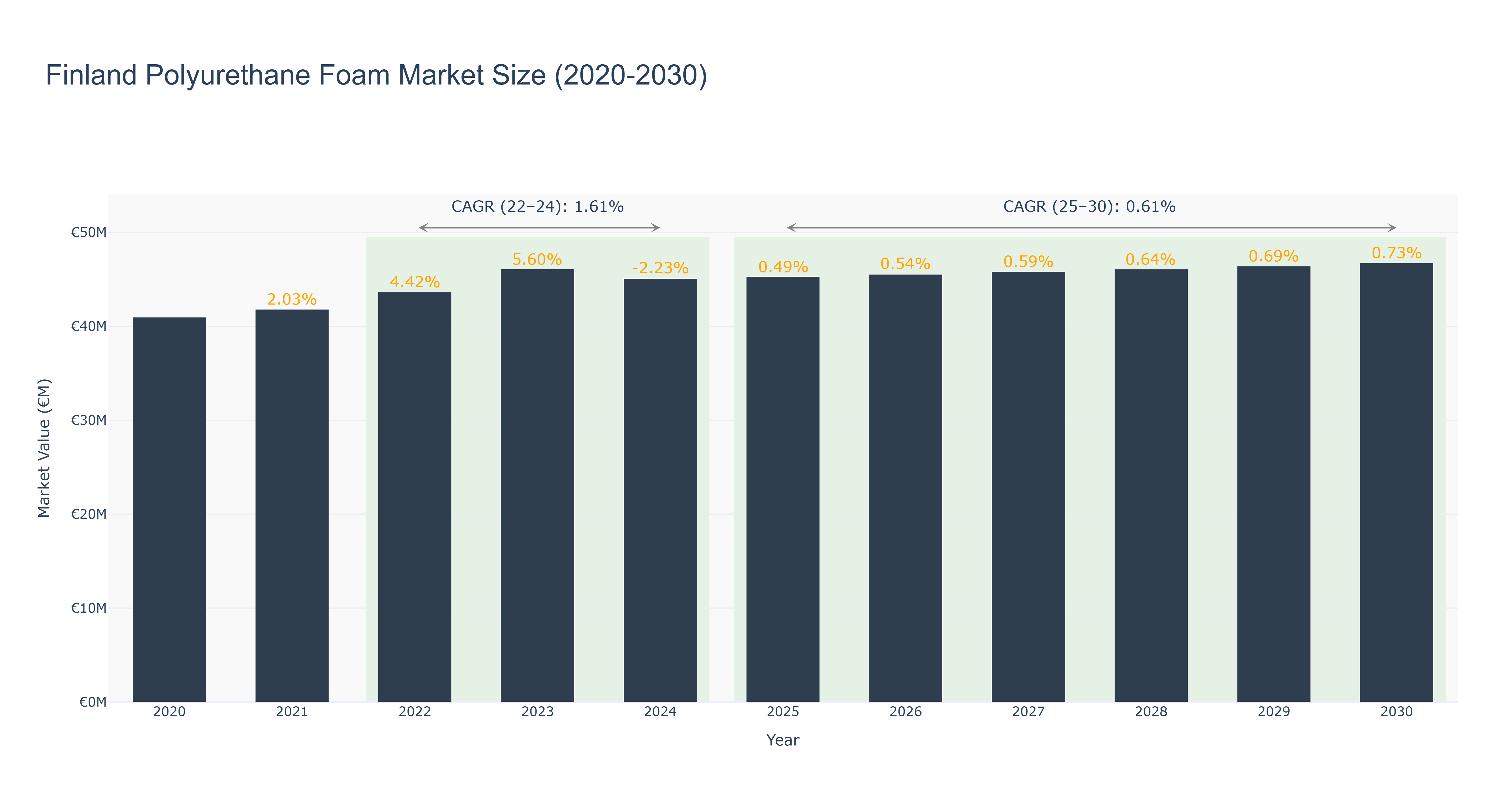The image size is (1512, 810).
Task: Click the €40M y-axis tick label
Action: (x=89, y=326)
